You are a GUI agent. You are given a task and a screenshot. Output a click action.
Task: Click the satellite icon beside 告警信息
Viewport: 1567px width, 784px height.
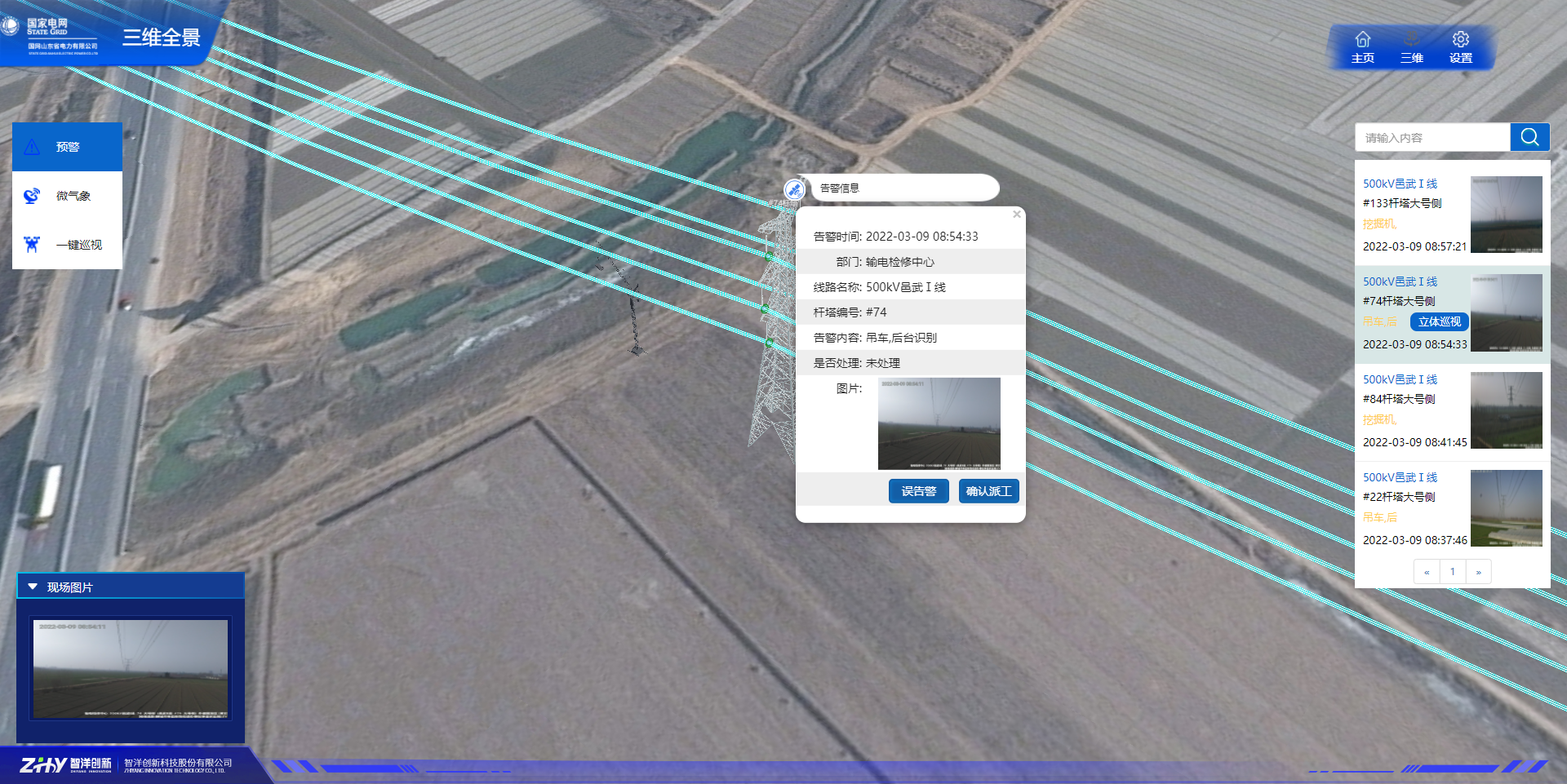[794, 189]
